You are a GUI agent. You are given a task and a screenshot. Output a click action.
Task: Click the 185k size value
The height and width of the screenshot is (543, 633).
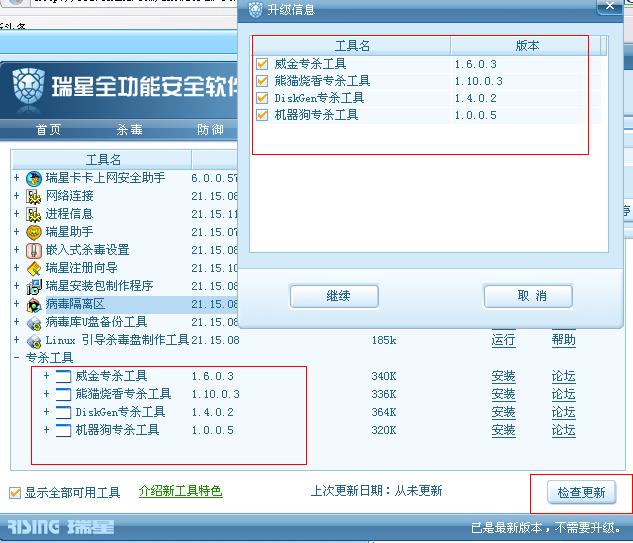(384, 341)
